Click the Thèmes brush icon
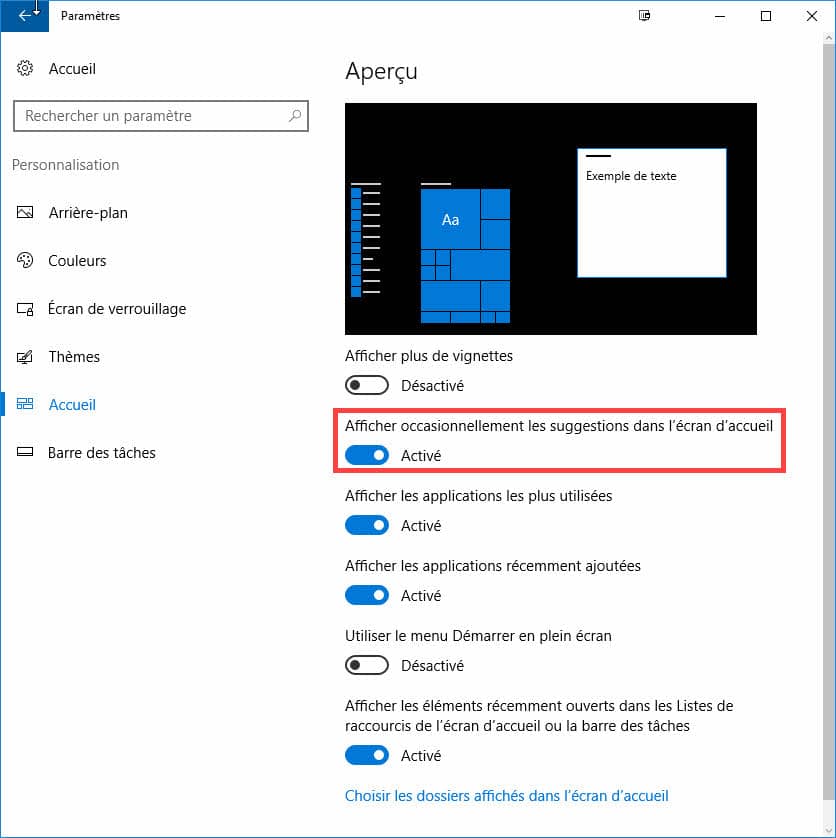 point(25,356)
